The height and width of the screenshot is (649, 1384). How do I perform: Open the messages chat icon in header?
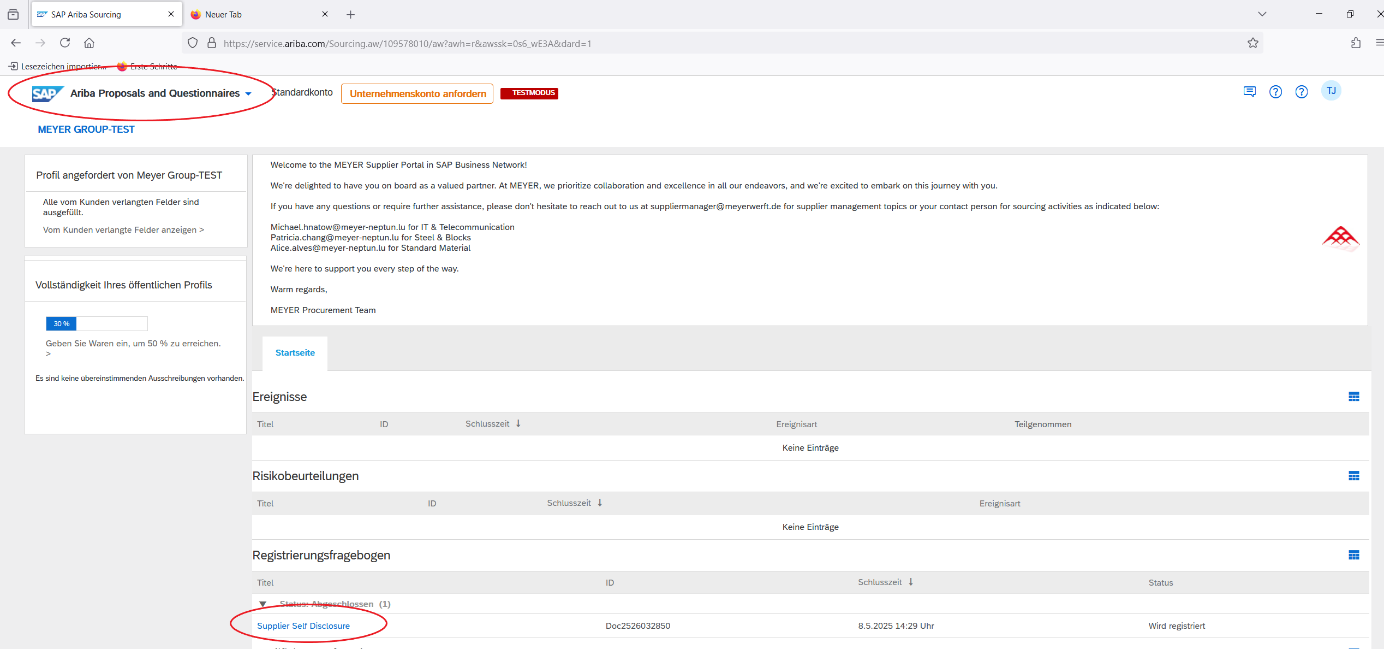pyautogui.click(x=1249, y=91)
